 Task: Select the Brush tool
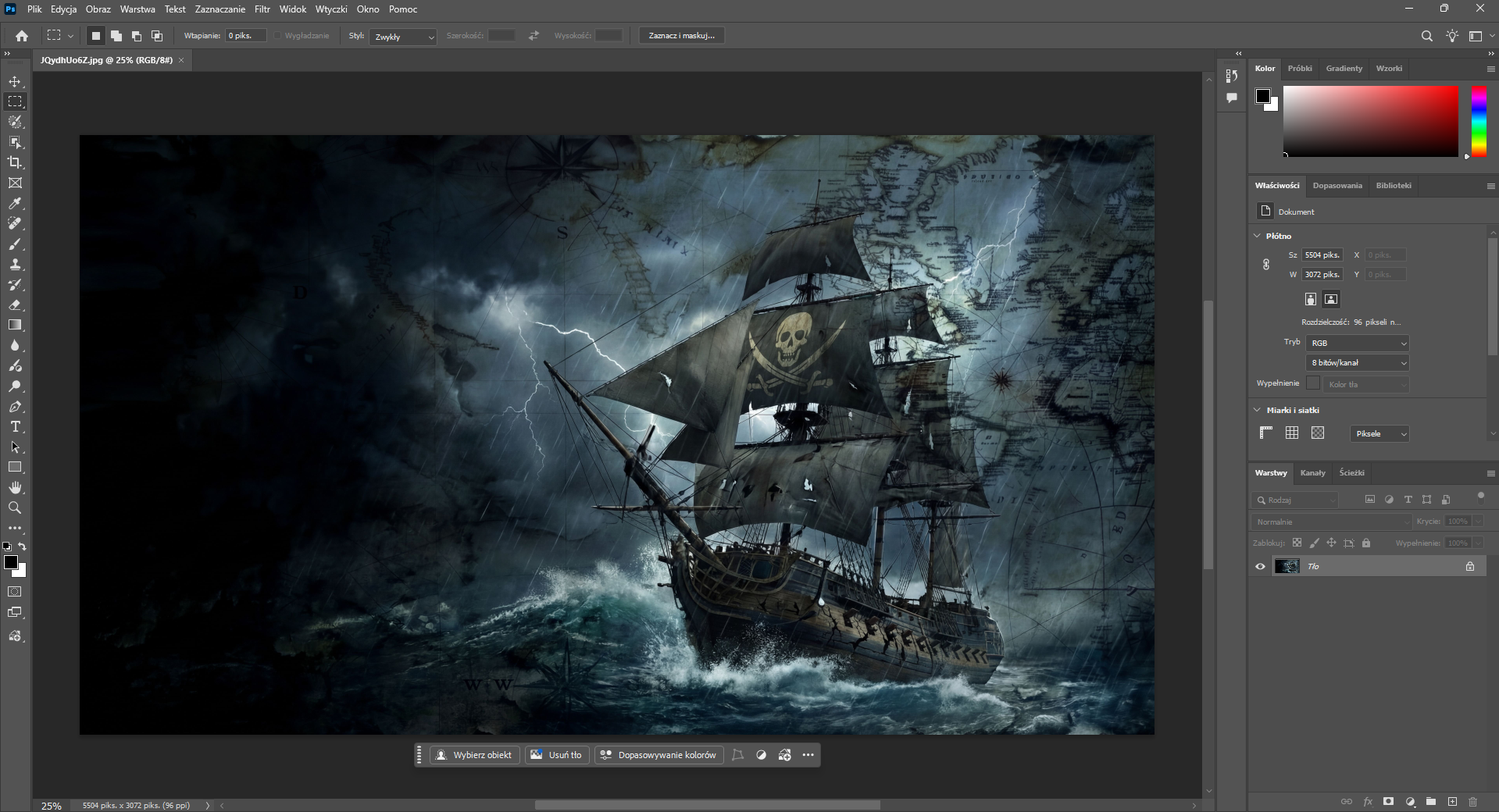click(15, 244)
